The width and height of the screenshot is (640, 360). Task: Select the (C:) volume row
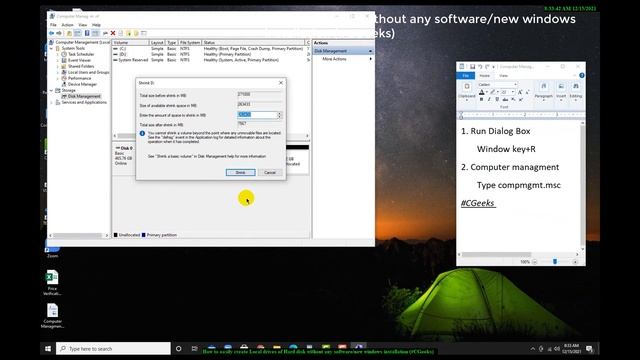[211, 49]
